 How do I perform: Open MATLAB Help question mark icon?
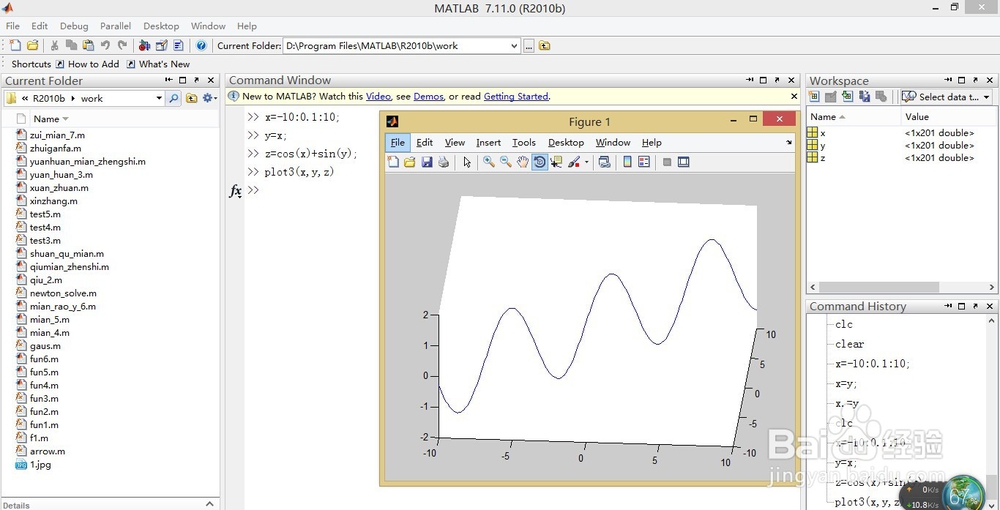[x=202, y=45]
